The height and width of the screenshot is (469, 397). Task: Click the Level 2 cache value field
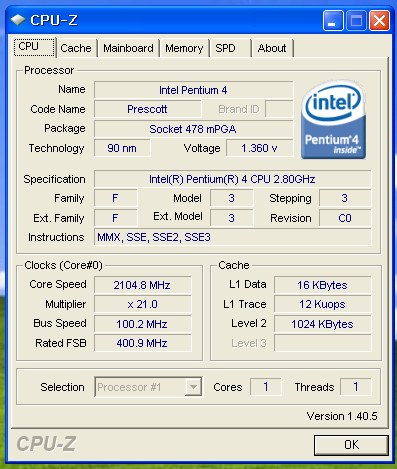[322, 324]
